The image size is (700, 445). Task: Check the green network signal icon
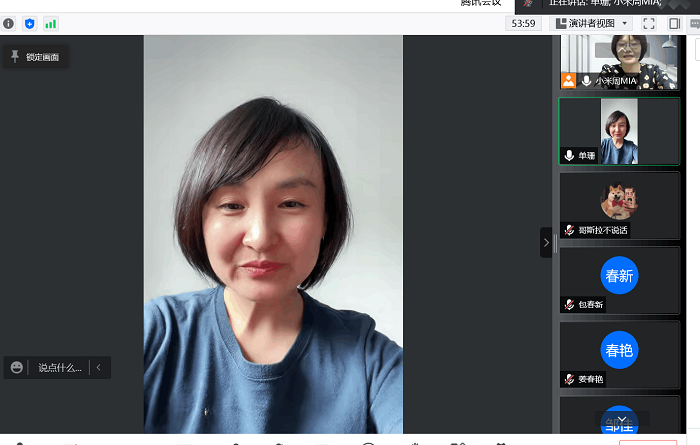pos(50,23)
